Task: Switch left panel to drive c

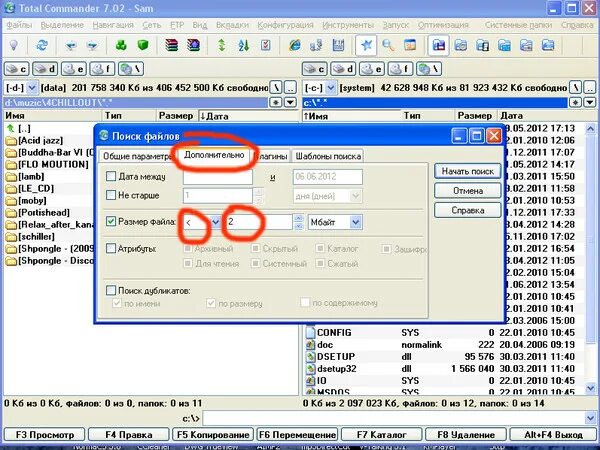Action: [x=16, y=69]
